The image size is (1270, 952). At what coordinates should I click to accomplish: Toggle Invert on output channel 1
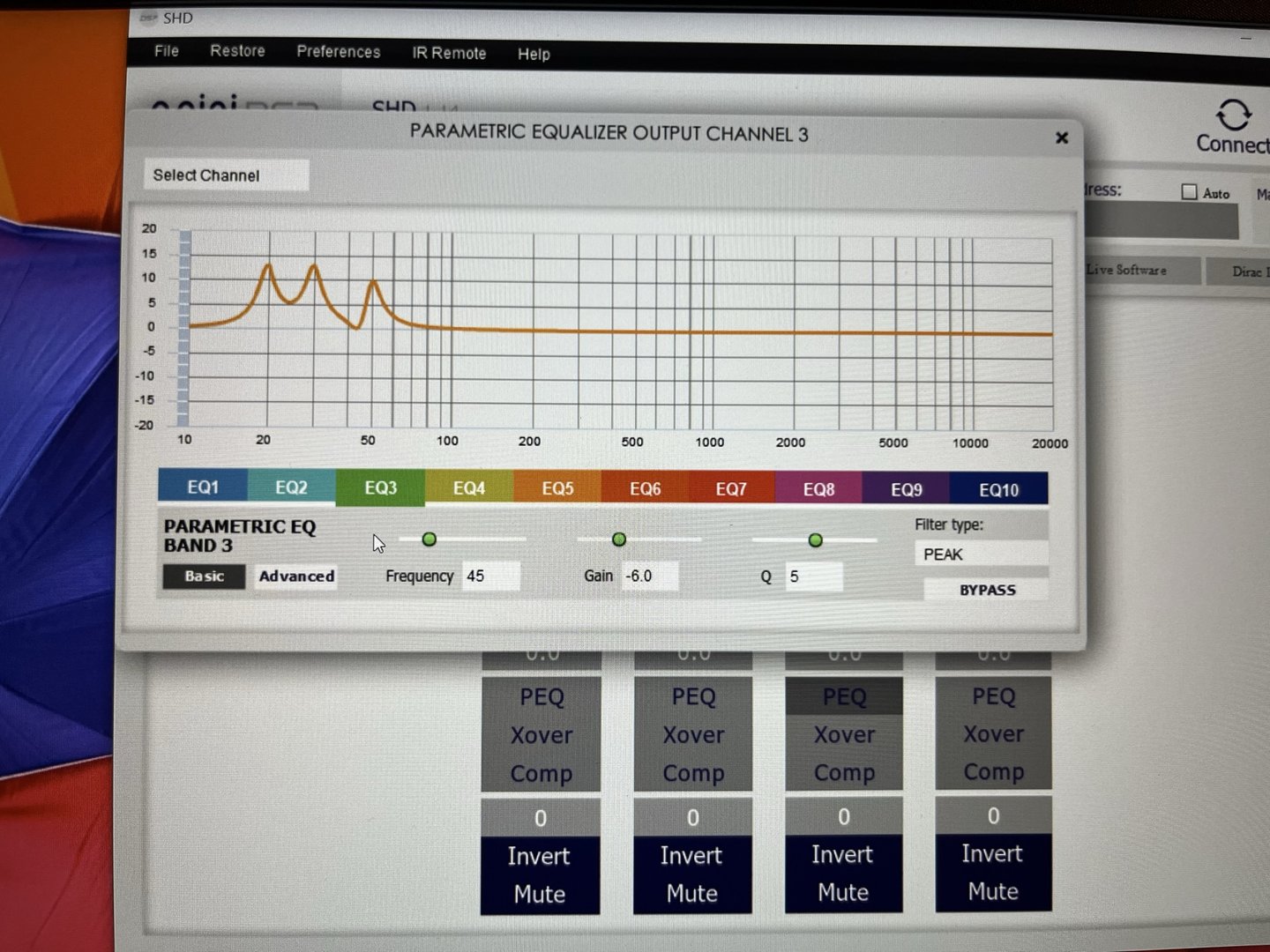tap(539, 857)
